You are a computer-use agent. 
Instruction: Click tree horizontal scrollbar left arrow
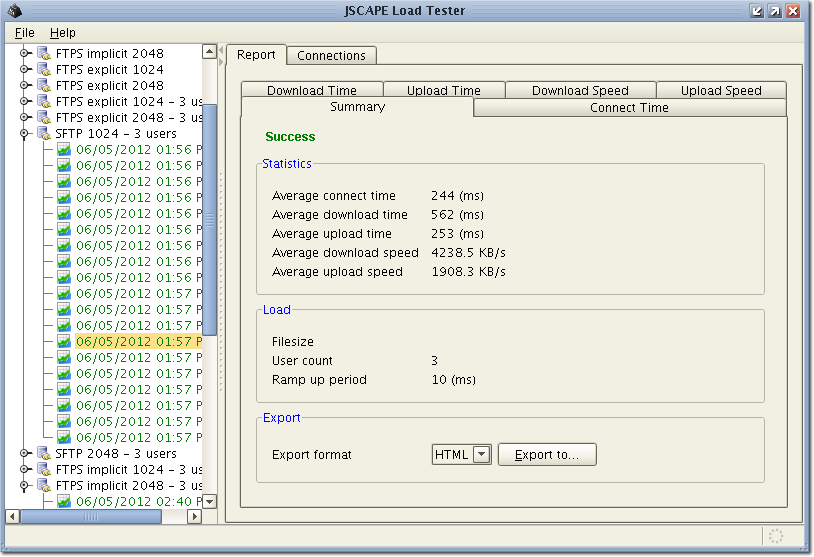tap(12, 517)
